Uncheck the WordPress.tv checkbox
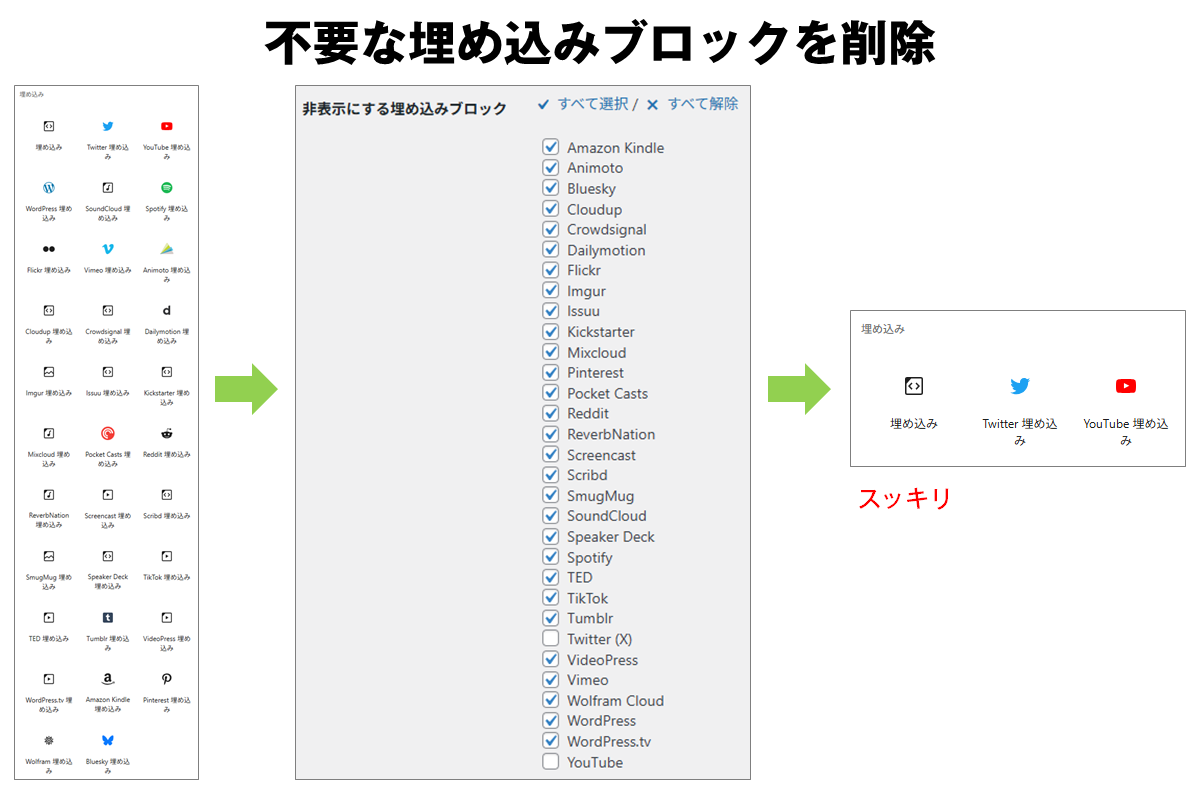The width and height of the screenshot is (1200, 800). pos(551,741)
